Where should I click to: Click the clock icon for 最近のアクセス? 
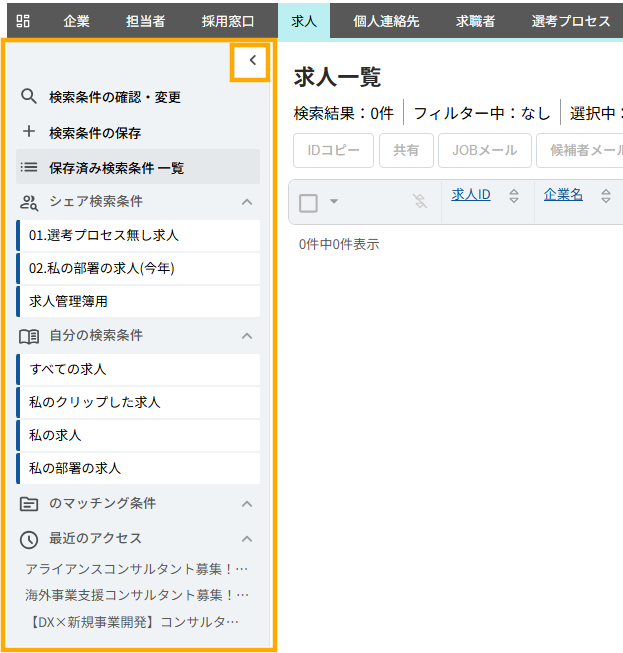coord(29,539)
